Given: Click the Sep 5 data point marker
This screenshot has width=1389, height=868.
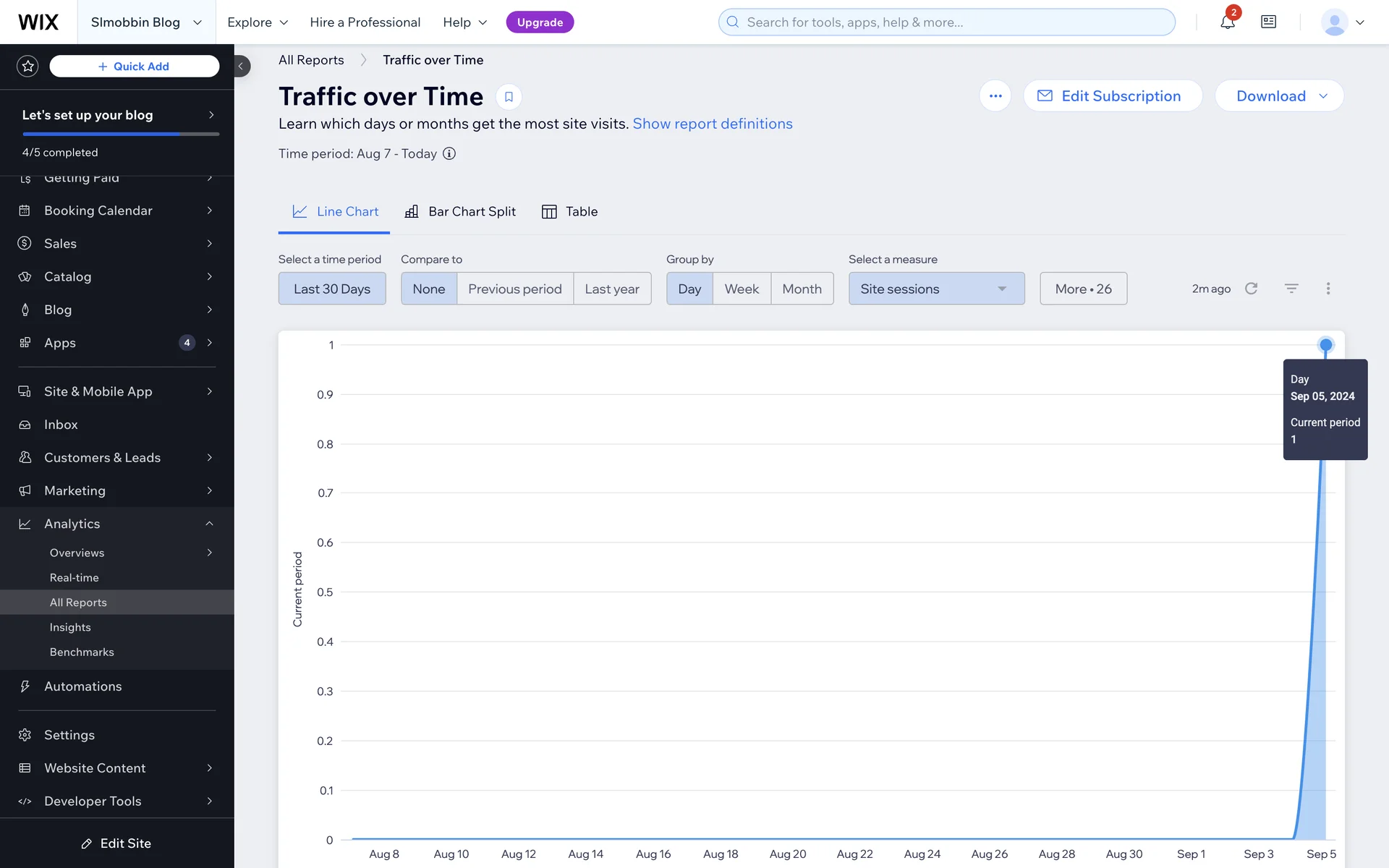Looking at the screenshot, I should point(1325,345).
